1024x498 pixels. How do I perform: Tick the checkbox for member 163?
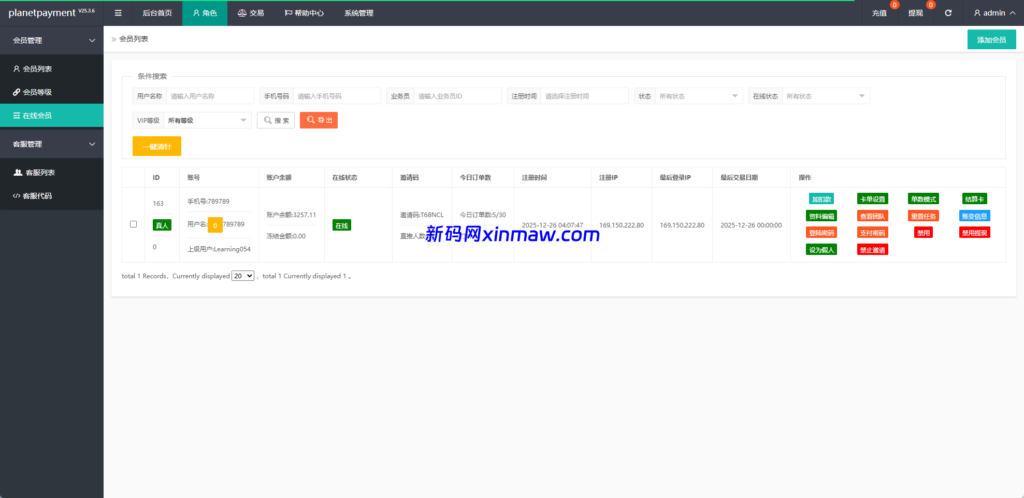tap(133, 224)
